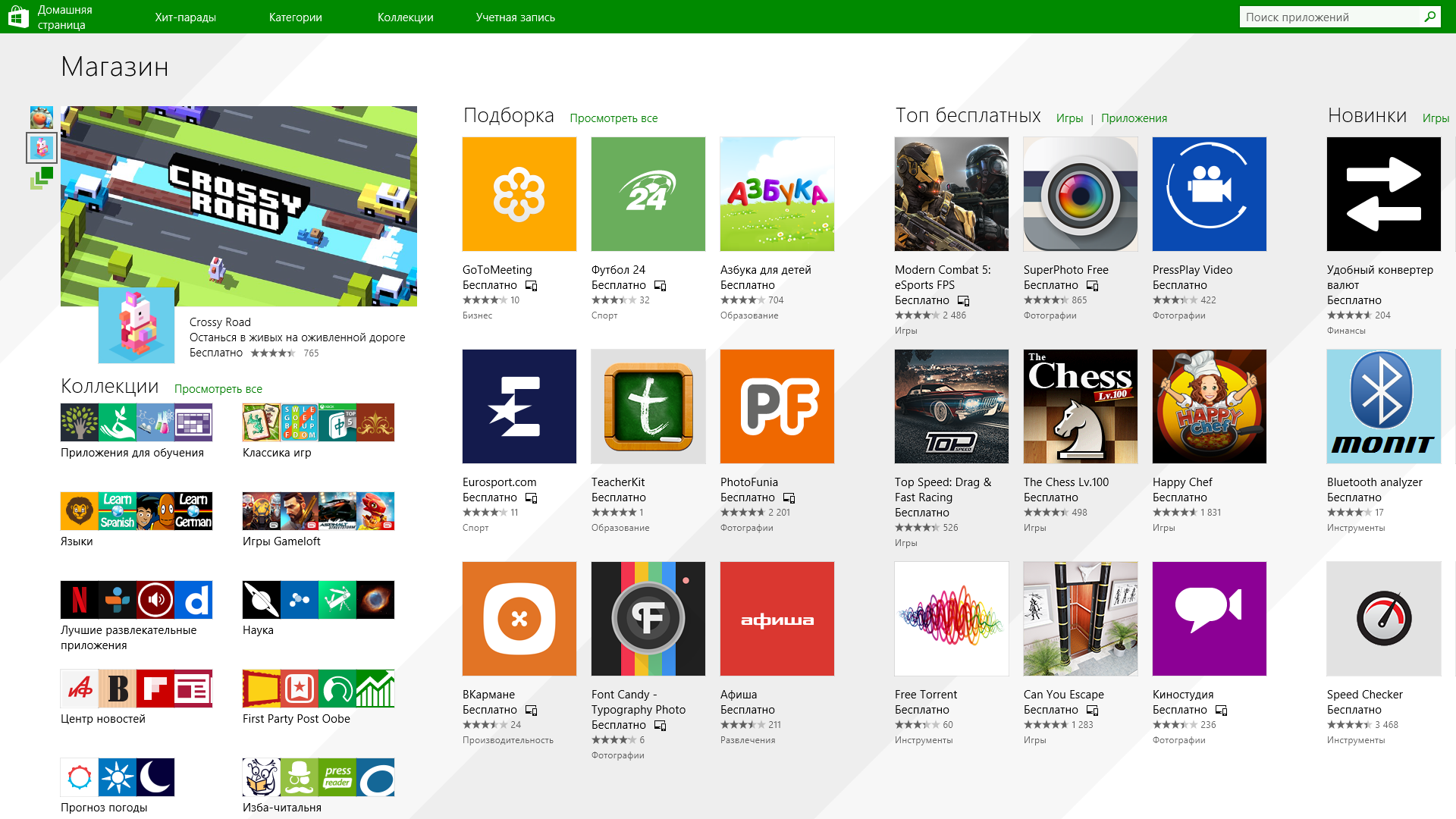
Task: Click Приложения link in Топ бесплатных
Action: click(1134, 118)
